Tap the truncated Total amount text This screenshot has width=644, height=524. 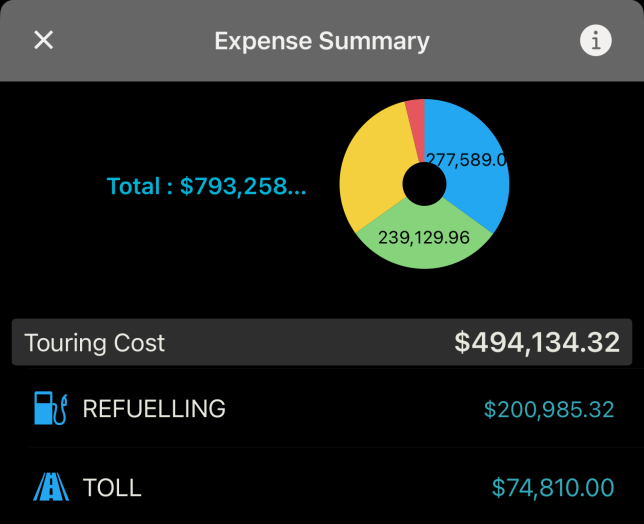click(206, 186)
